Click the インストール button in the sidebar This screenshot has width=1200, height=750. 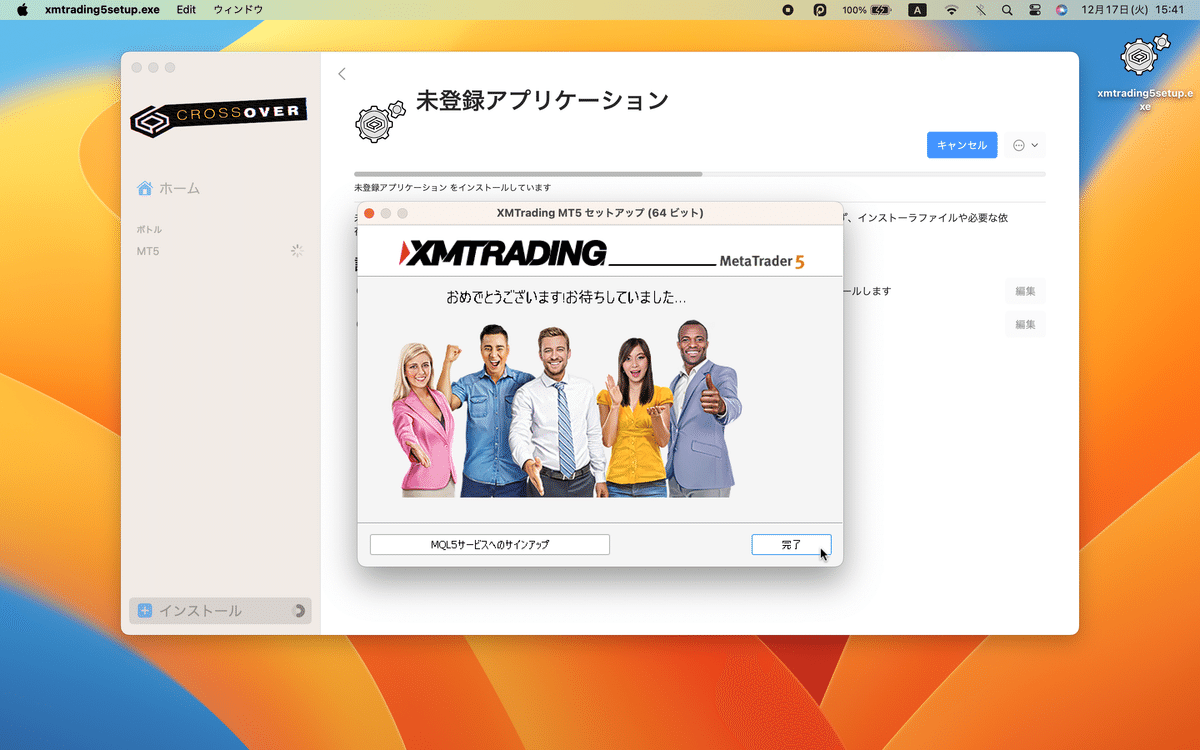click(220, 610)
